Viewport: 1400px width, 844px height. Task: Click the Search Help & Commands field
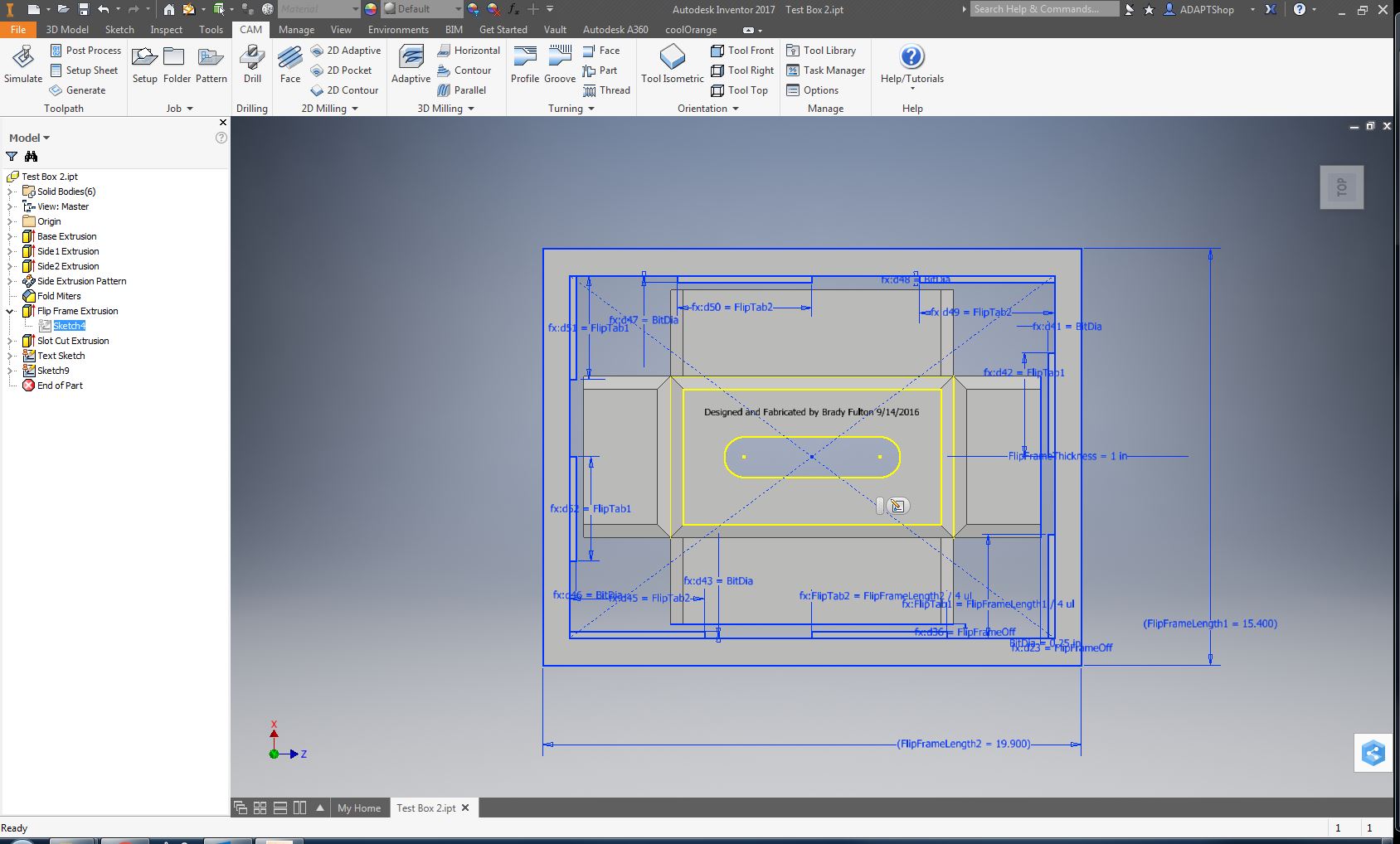[x=1043, y=9]
